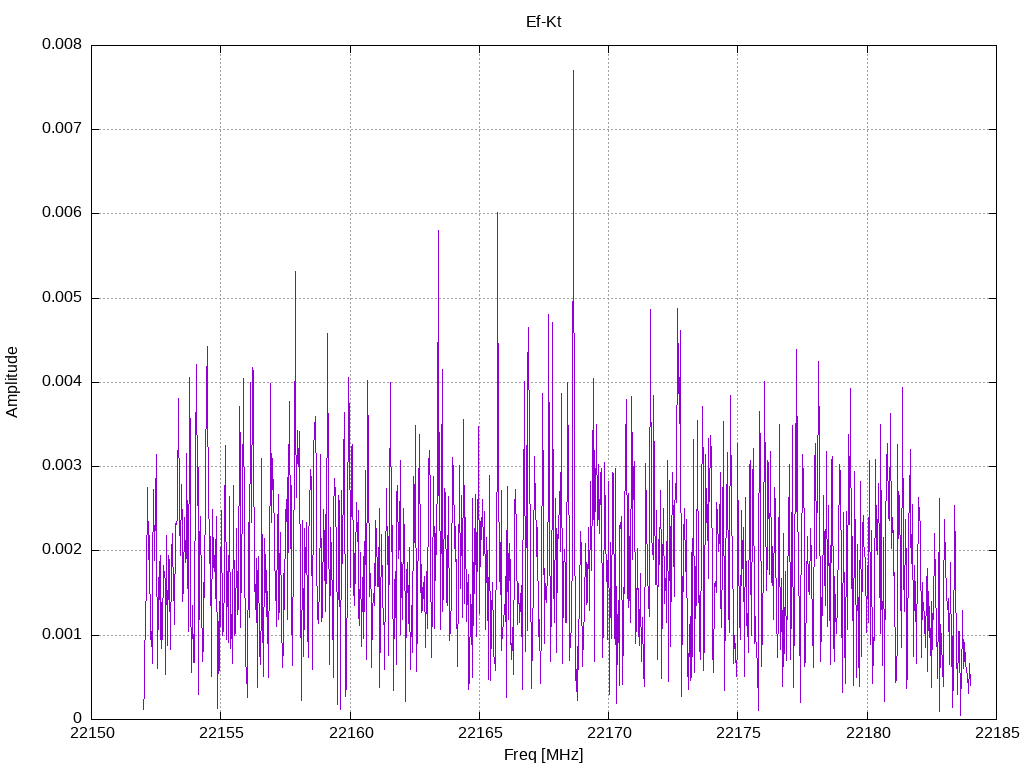
Task: Click the tallest spectrum peak near 0.0077
Action: [573, 72]
